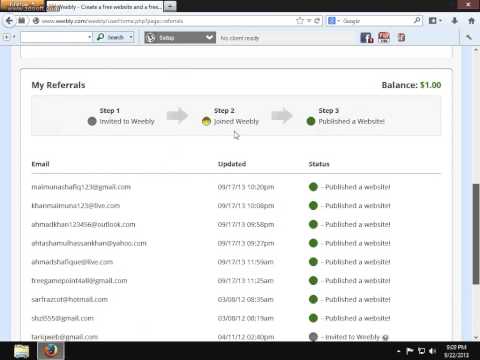Click the volume speaker tray icon

click(432, 351)
